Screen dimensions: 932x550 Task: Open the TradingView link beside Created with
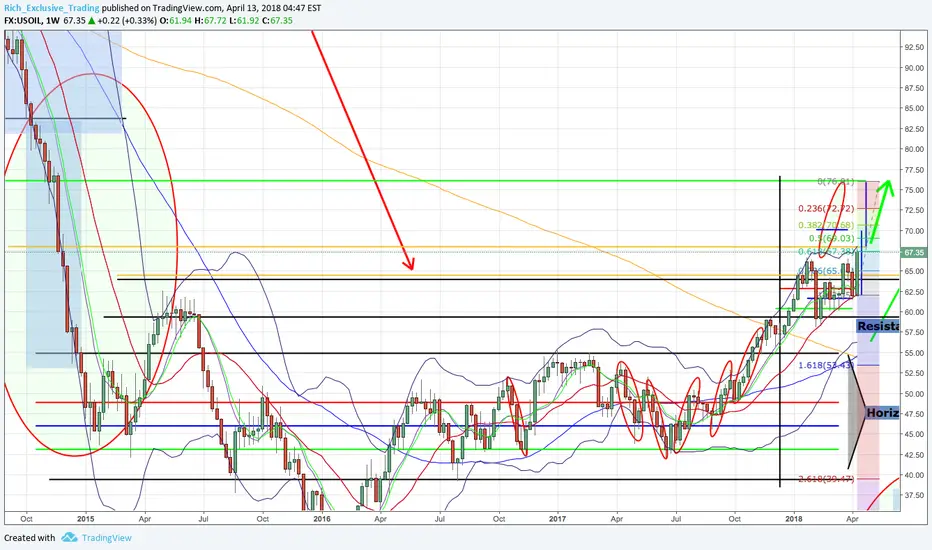point(106,538)
